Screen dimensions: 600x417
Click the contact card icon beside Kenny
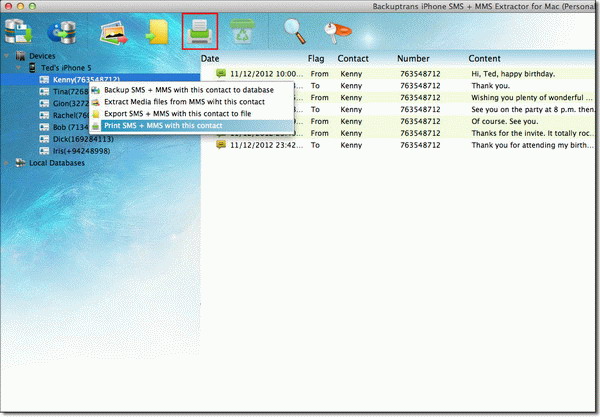(x=44, y=80)
